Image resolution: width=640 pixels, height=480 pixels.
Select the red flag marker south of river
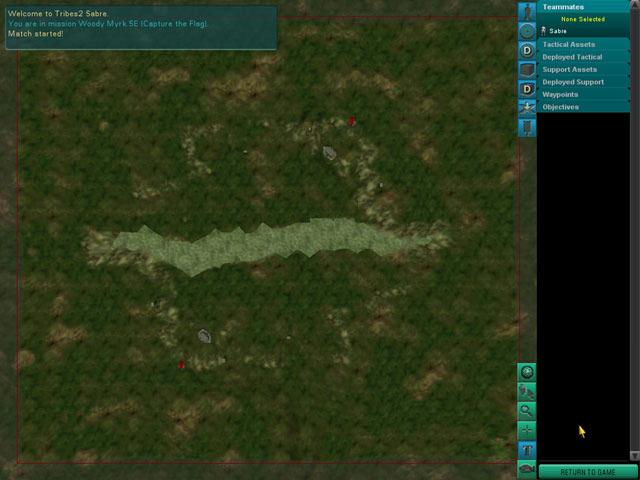click(182, 364)
